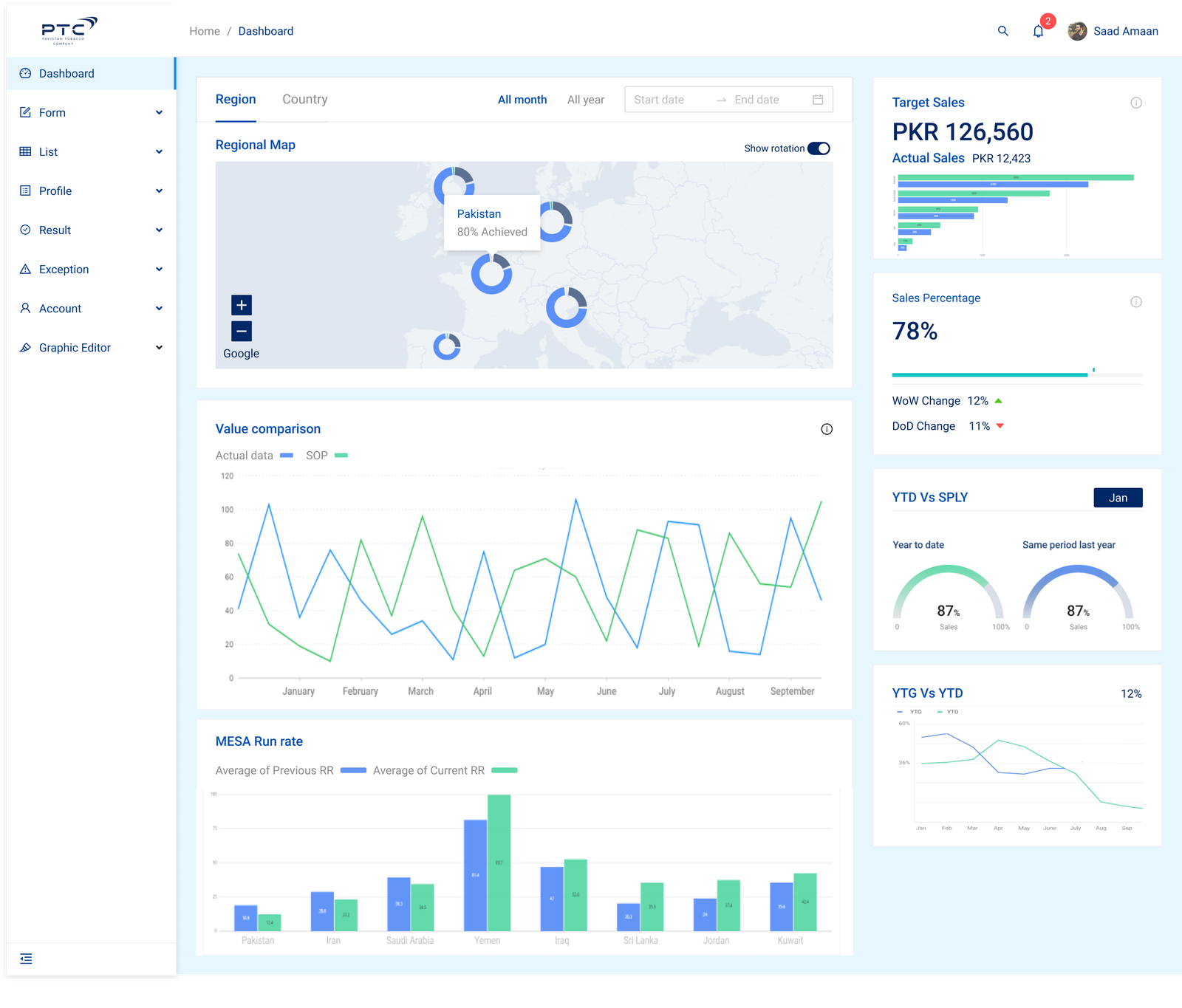Click the Pakistan 80% Achieved map tooltip

point(492,222)
